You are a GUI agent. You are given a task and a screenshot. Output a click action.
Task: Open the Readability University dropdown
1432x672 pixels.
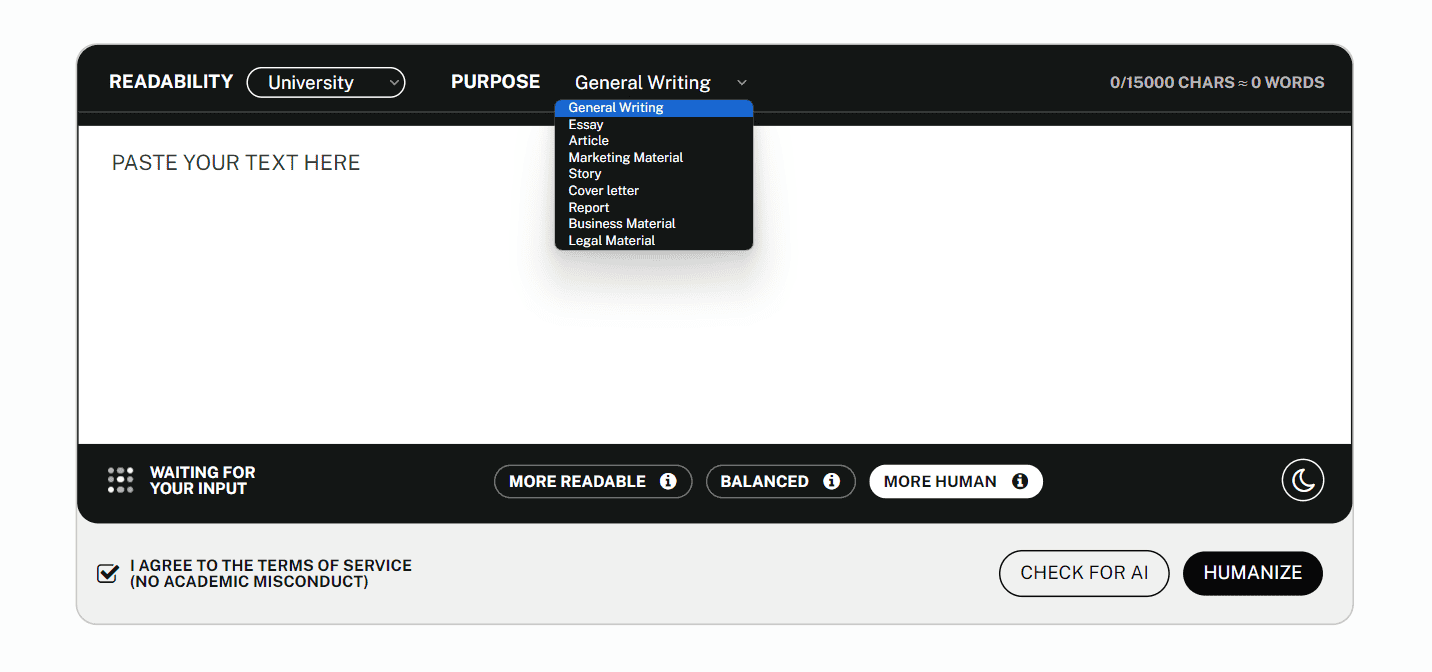pyautogui.click(x=326, y=82)
